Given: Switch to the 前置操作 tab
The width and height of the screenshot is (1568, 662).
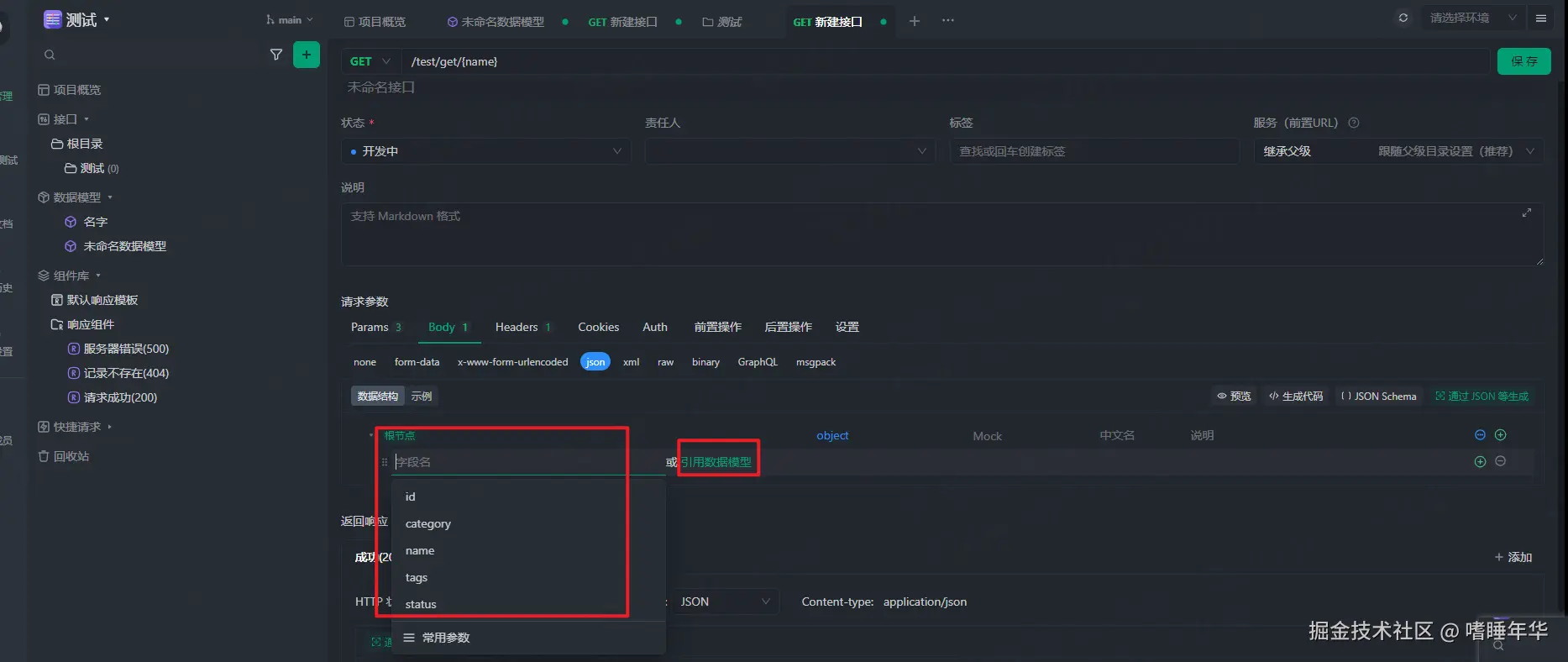Looking at the screenshot, I should click(x=718, y=327).
